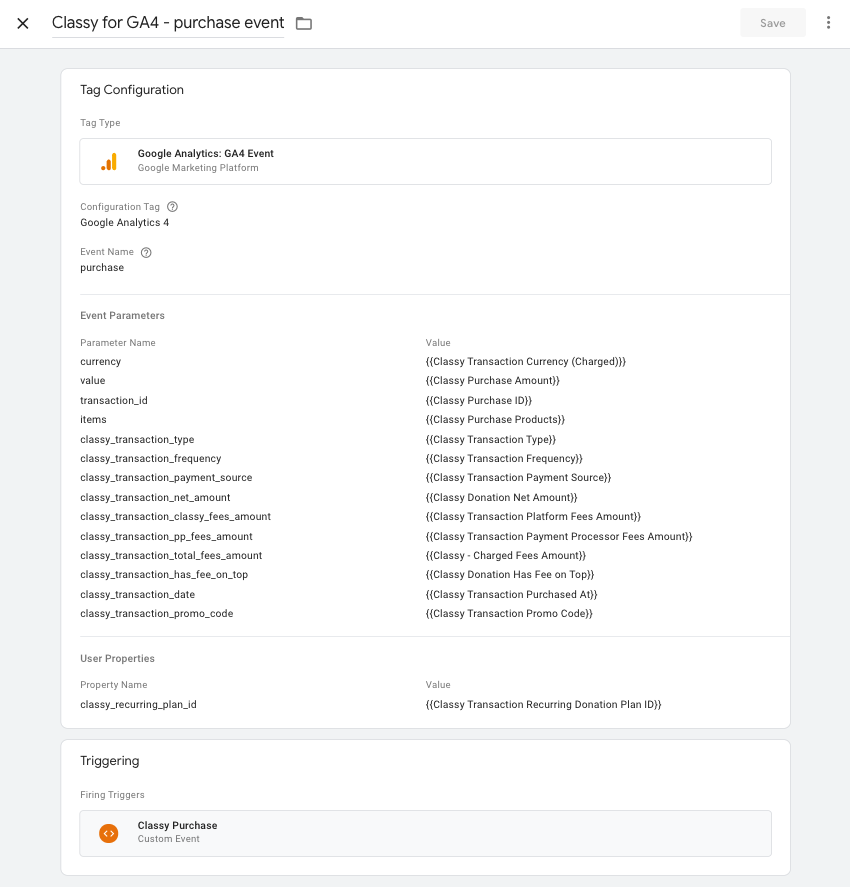
Task: Click the Google Analytics bar chart icon
Action: (109, 161)
